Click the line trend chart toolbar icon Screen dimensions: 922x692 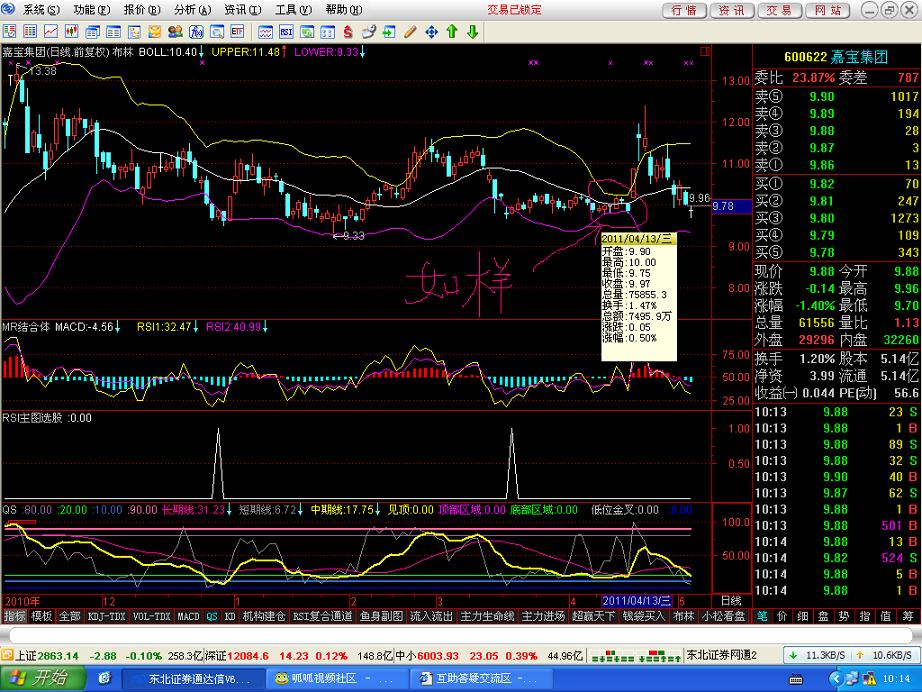click(x=51, y=32)
